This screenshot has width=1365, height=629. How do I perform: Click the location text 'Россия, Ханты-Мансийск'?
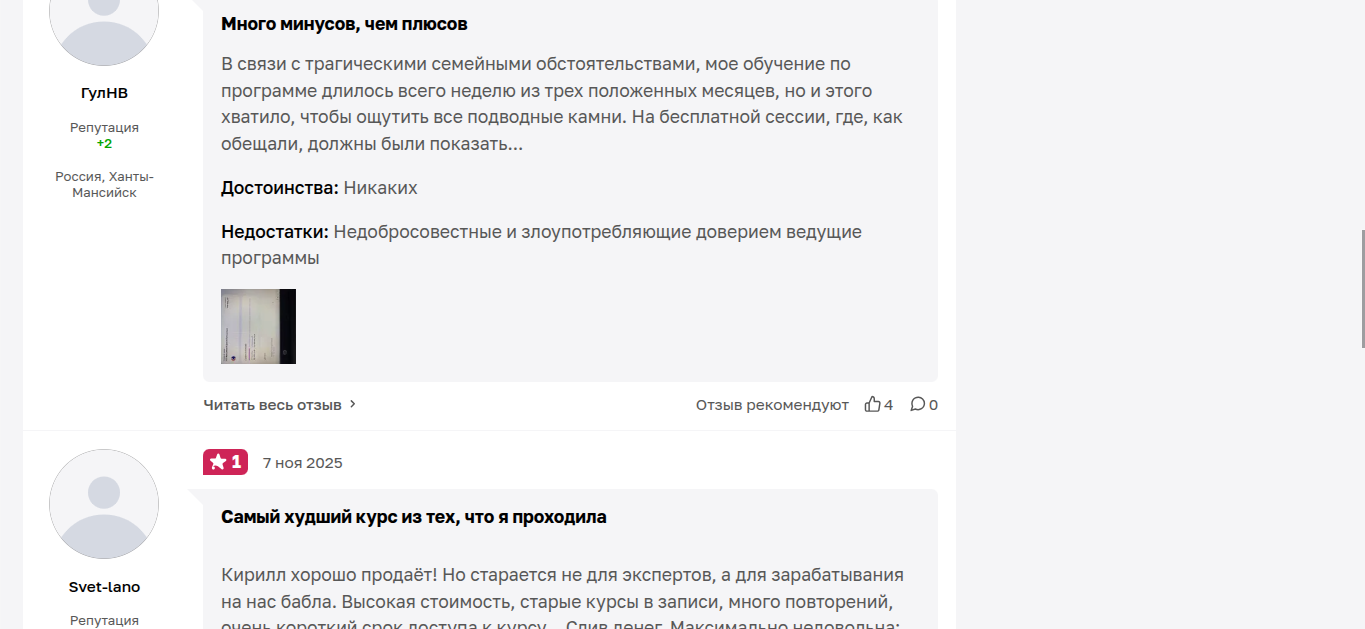[104, 184]
